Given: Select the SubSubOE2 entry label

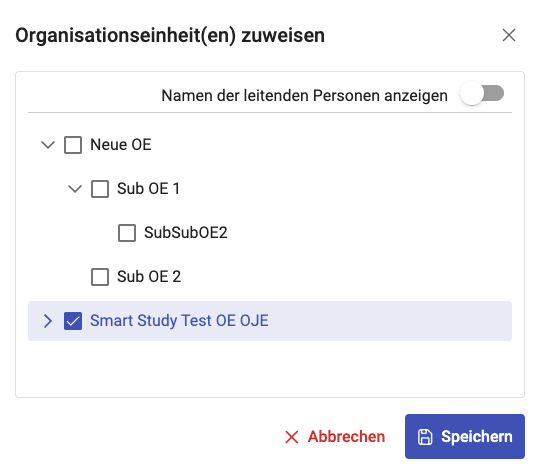Looking at the screenshot, I should pyautogui.click(x=186, y=233).
